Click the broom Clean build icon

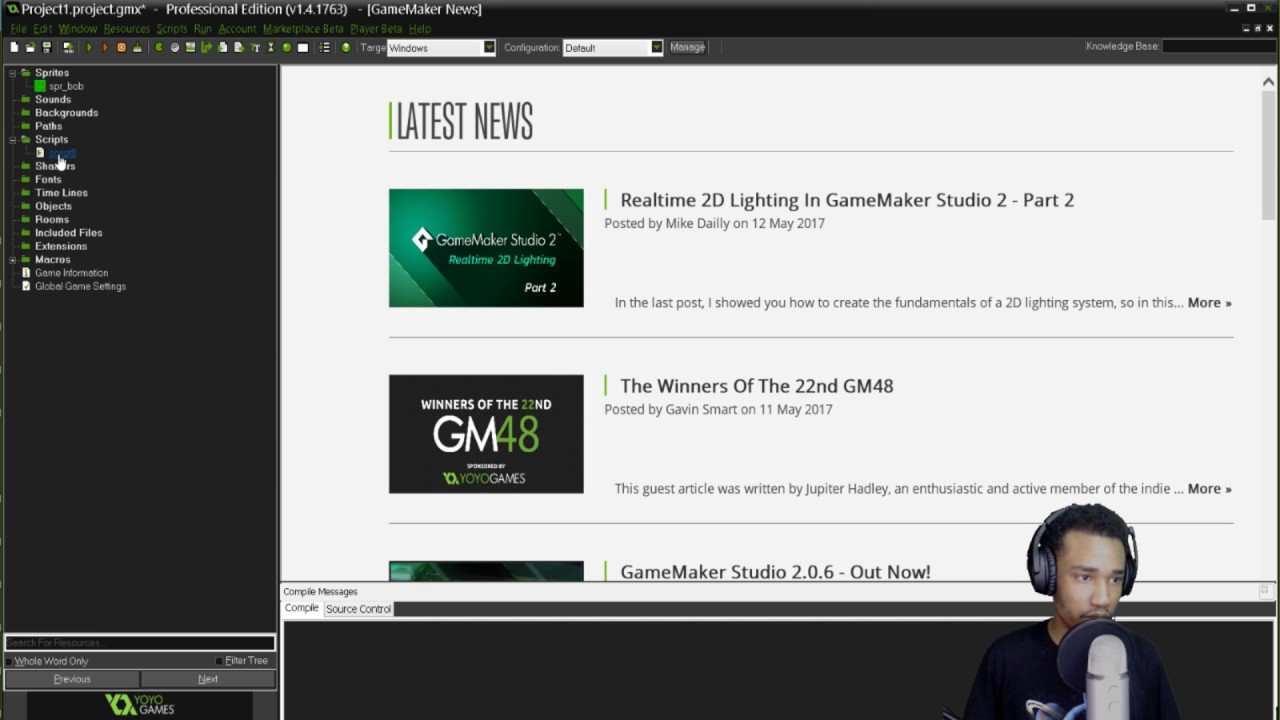point(138,47)
